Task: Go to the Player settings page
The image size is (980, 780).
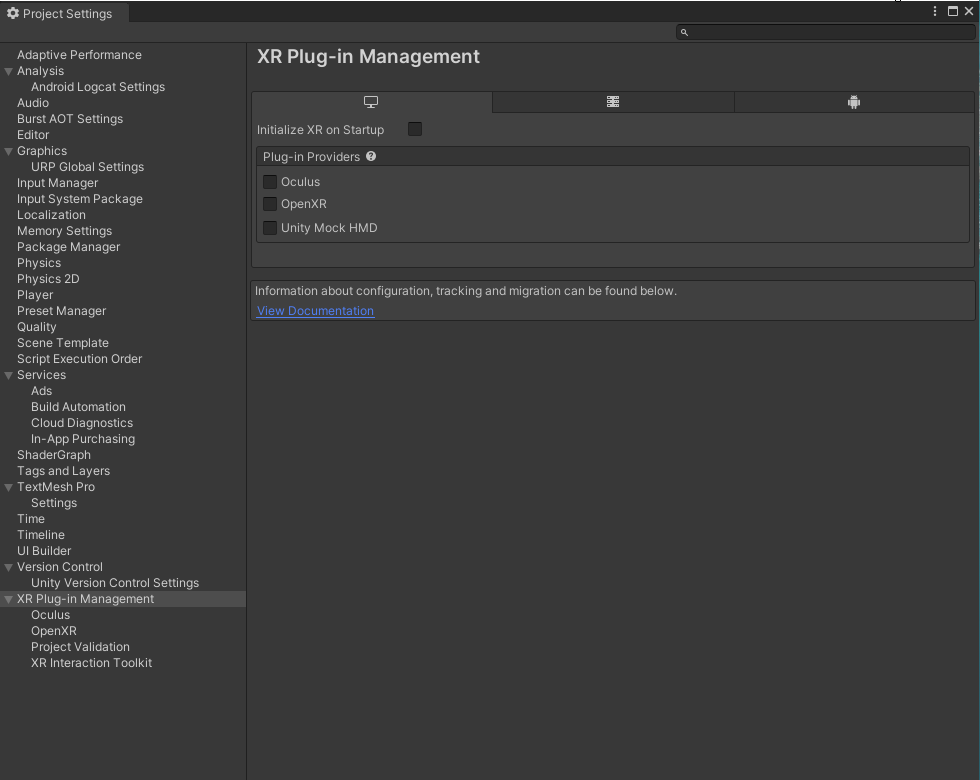Action: click(35, 295)
